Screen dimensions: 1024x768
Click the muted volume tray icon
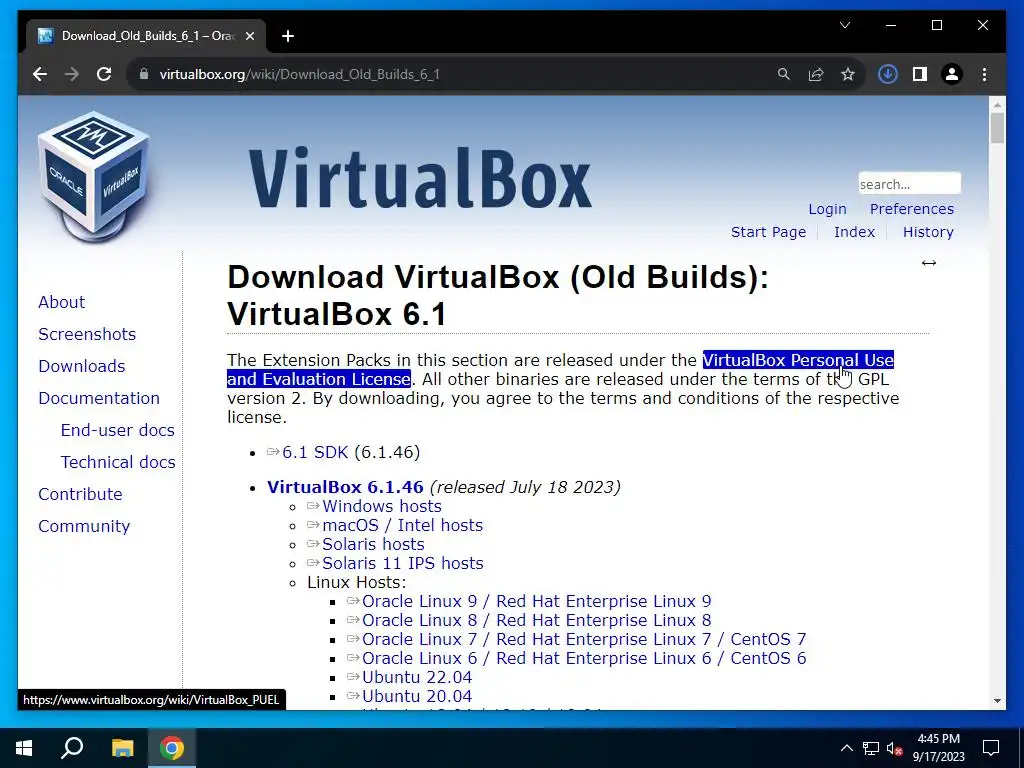pyautogui.click(x=895, y=748)
